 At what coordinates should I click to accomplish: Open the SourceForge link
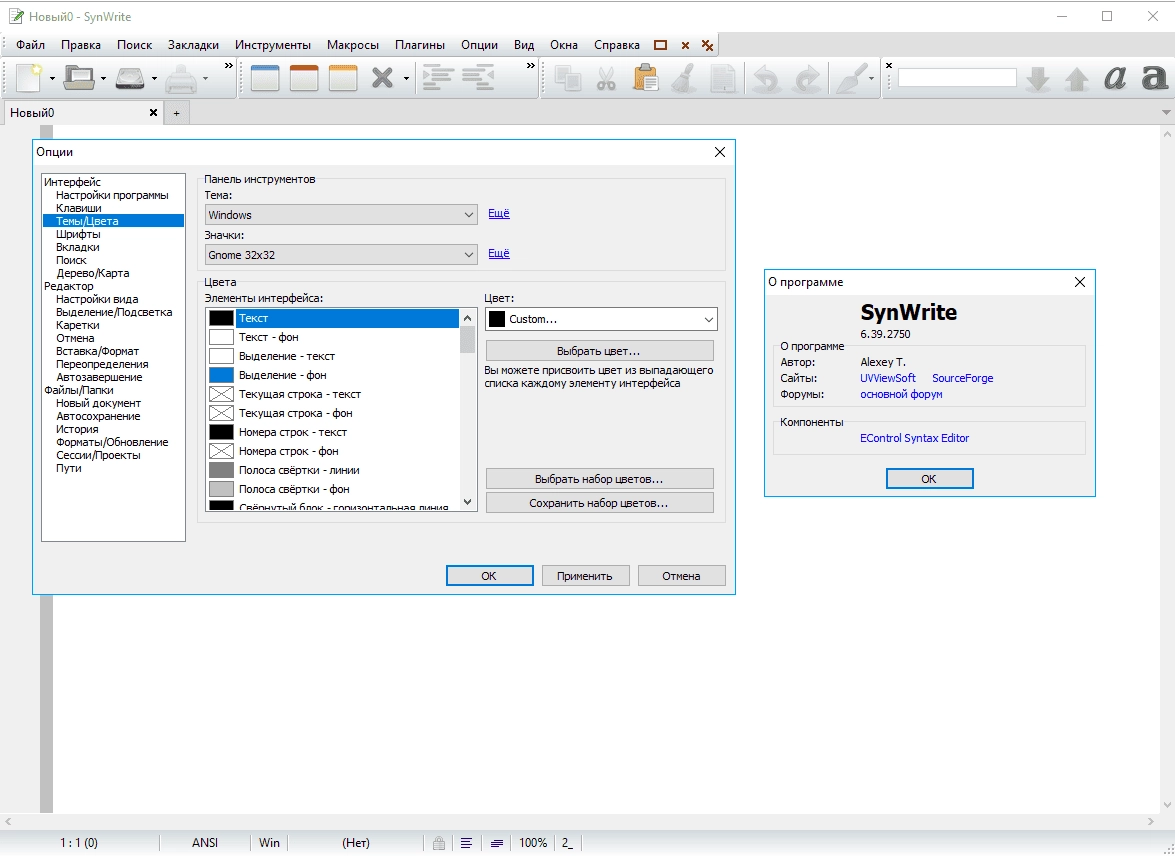[x=962, y=379]
